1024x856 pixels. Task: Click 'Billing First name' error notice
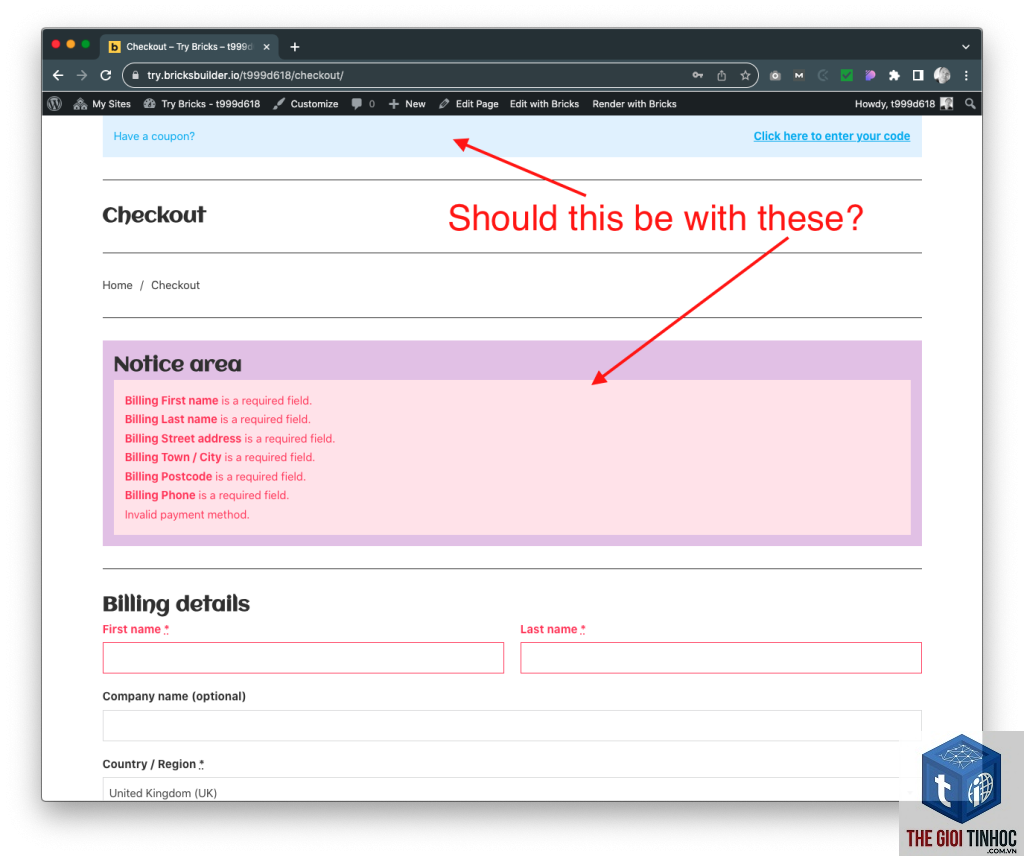click(x=218, y=400)
